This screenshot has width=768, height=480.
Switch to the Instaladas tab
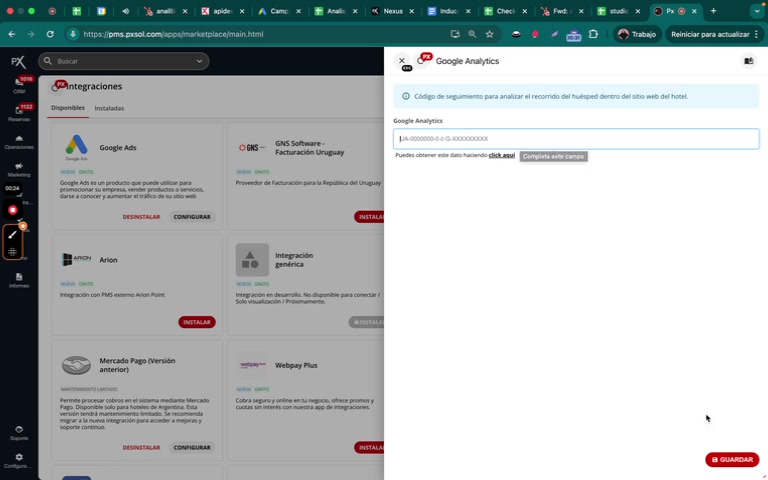pos(109,108)
